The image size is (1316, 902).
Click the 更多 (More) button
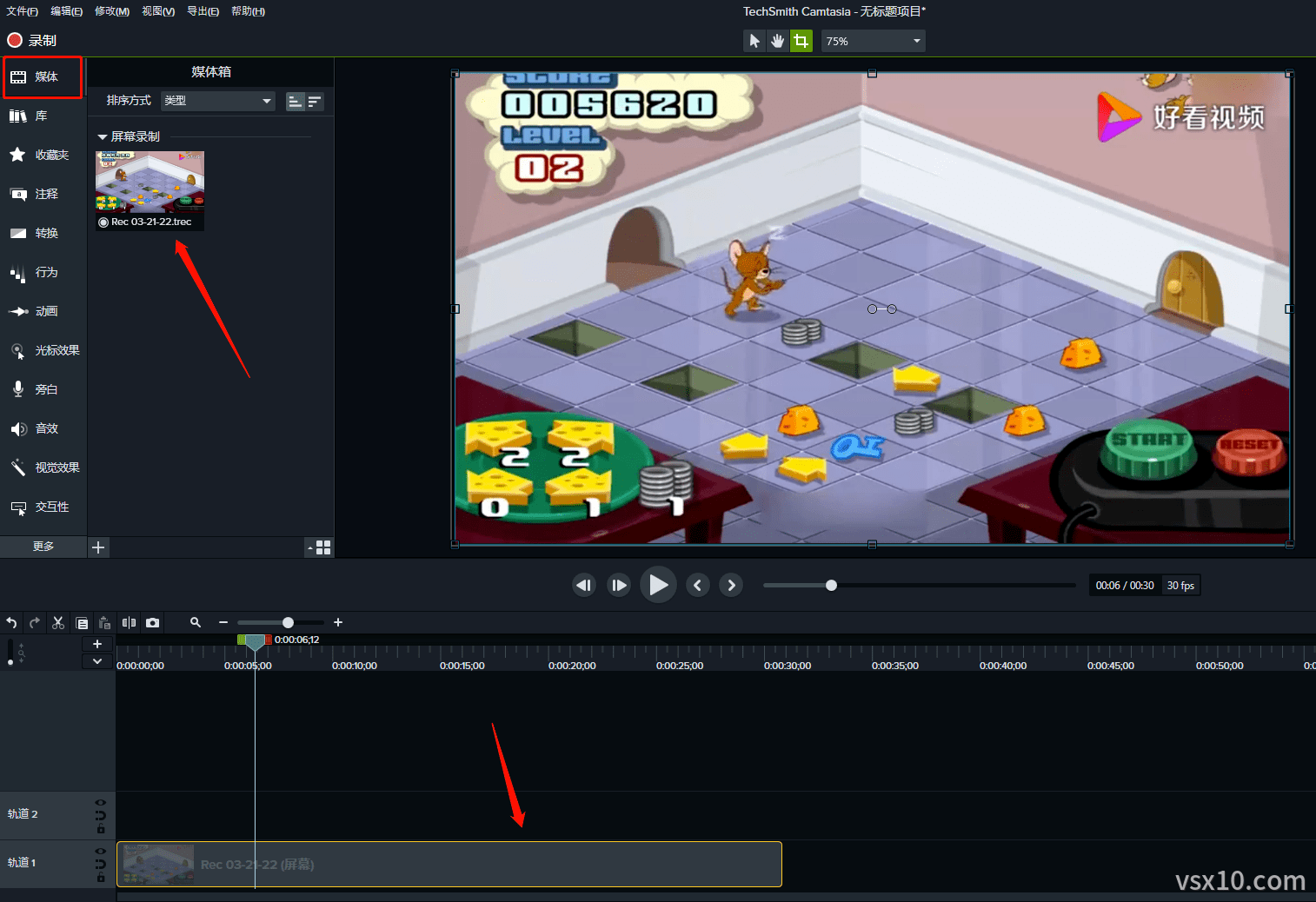click(43, 547)
